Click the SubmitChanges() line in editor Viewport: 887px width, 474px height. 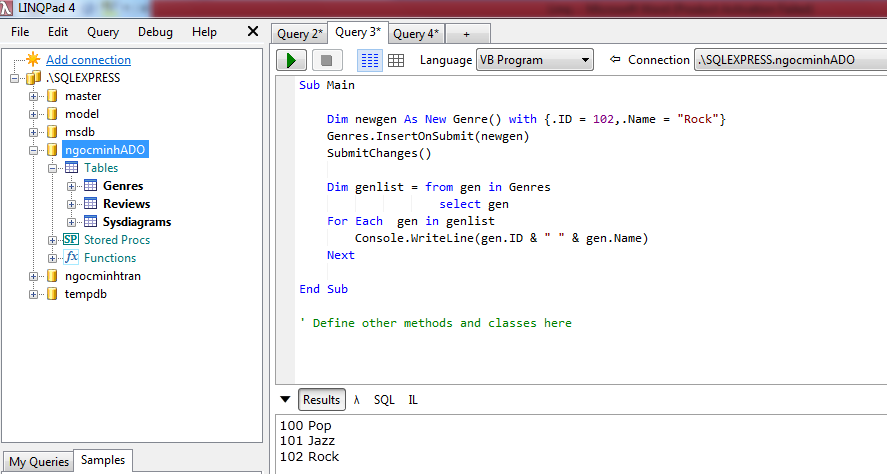tap(379, 153)
